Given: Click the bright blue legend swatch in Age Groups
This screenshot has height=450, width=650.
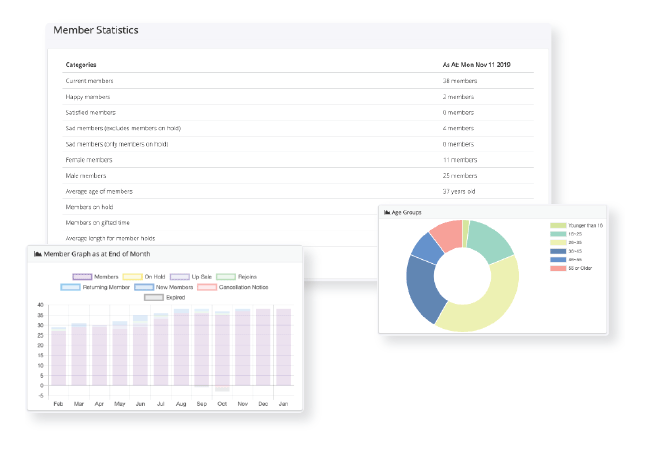Looking at the screenshot, I should click(558, 260).
